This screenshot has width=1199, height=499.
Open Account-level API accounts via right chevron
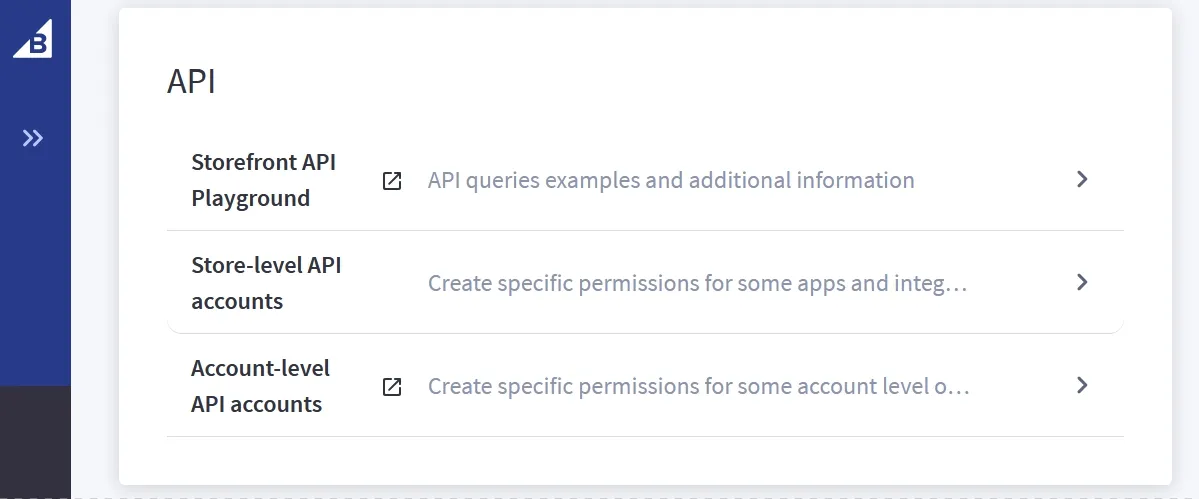click(x=1081, y=386)
